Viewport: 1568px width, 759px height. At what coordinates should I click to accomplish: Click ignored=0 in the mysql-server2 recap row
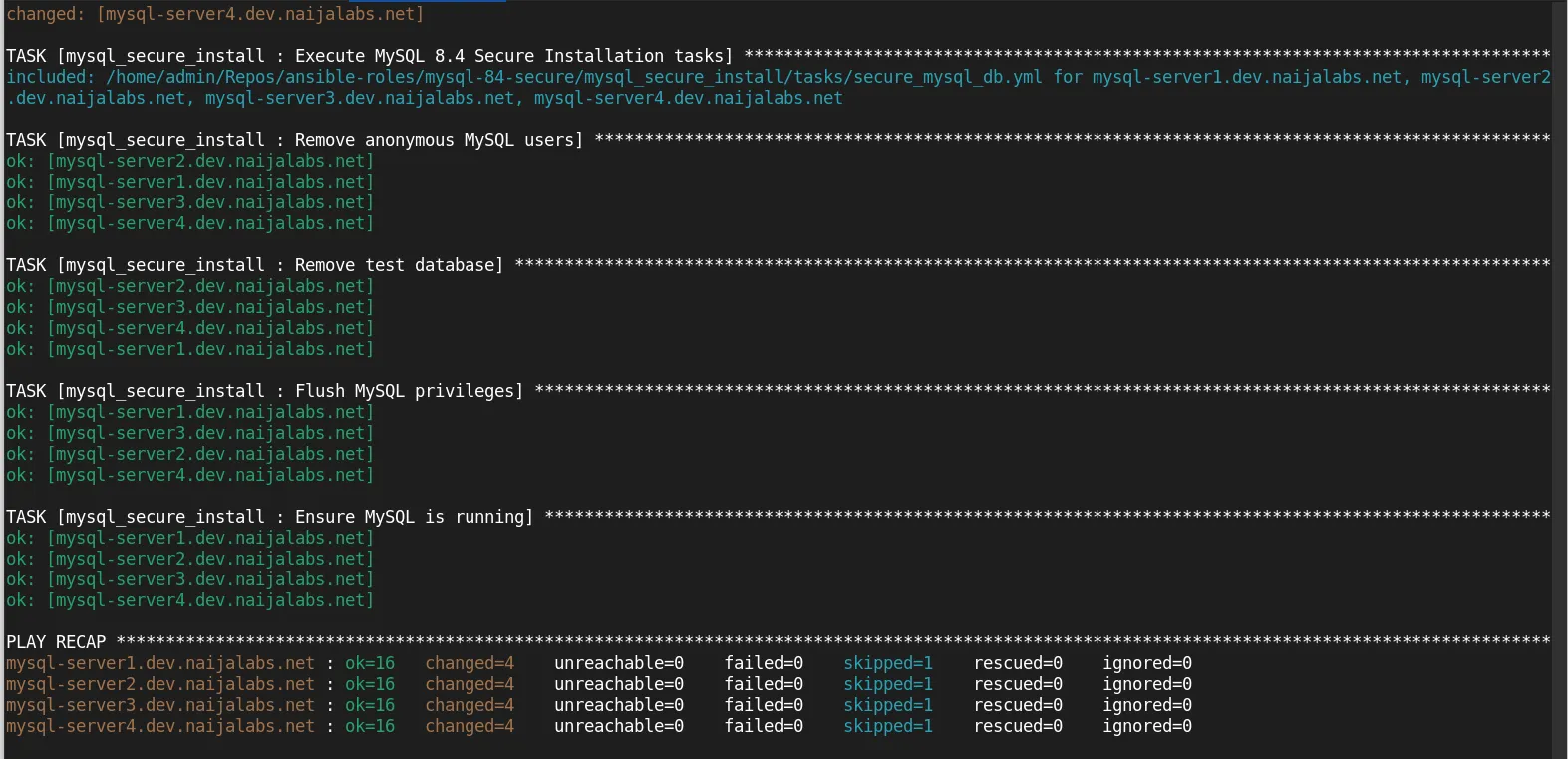point(1147,684)
